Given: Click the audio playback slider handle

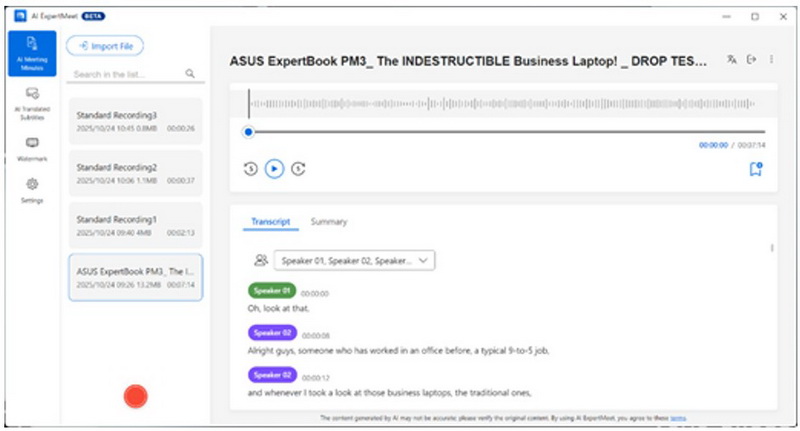Looking at the screenshot, I should (249, 132).
